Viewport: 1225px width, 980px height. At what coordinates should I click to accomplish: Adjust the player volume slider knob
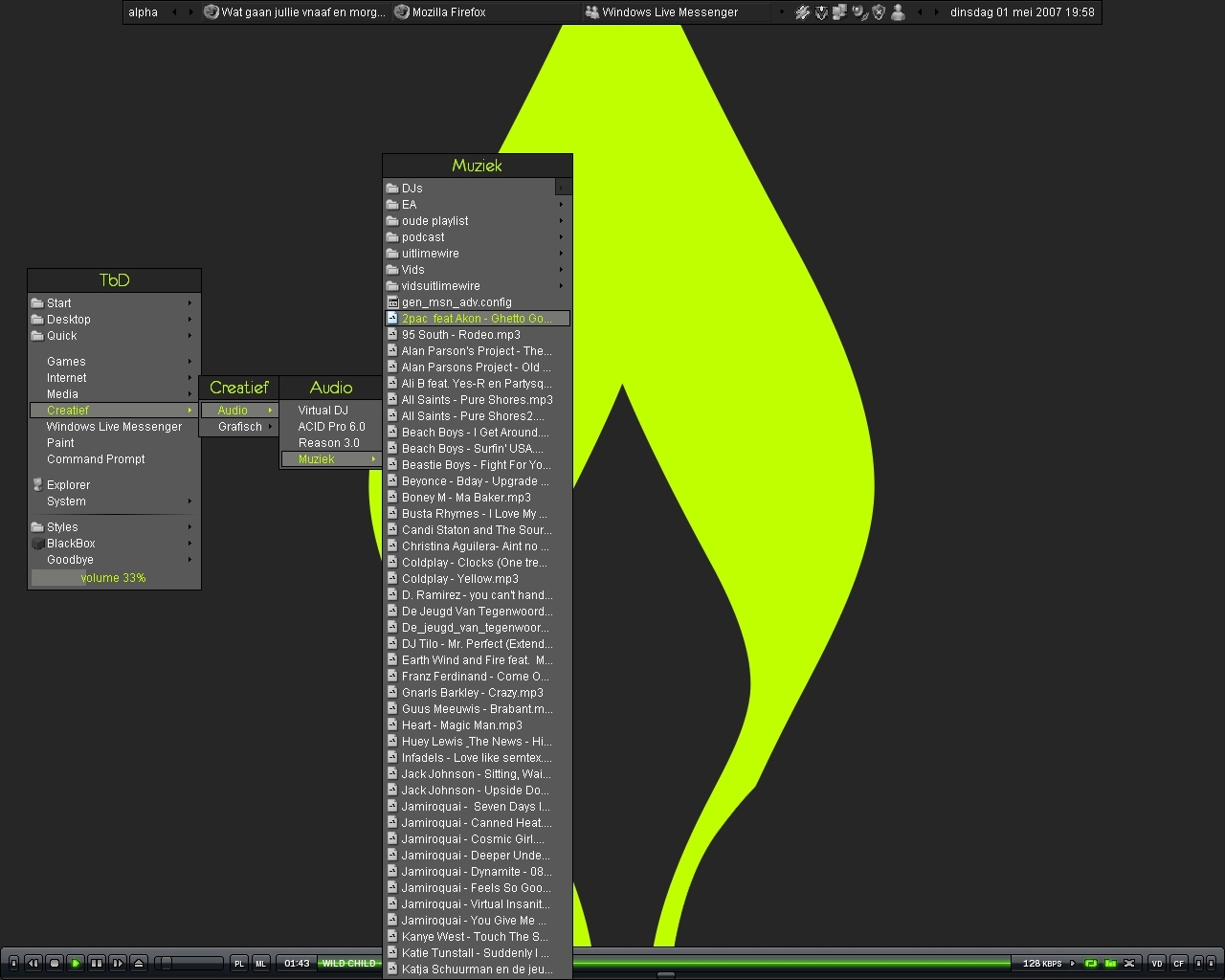(x=165, y=963)
